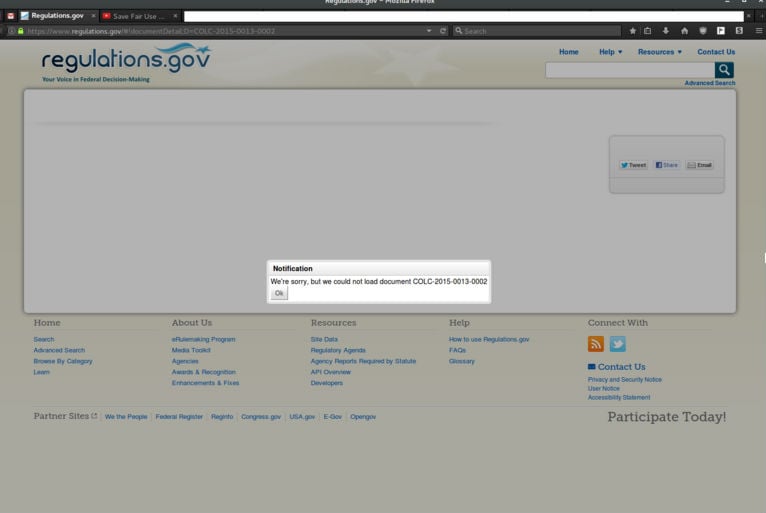Open Developers footer link
The image size is (766, 513).
pyautogui.click(x=327, y=383)
